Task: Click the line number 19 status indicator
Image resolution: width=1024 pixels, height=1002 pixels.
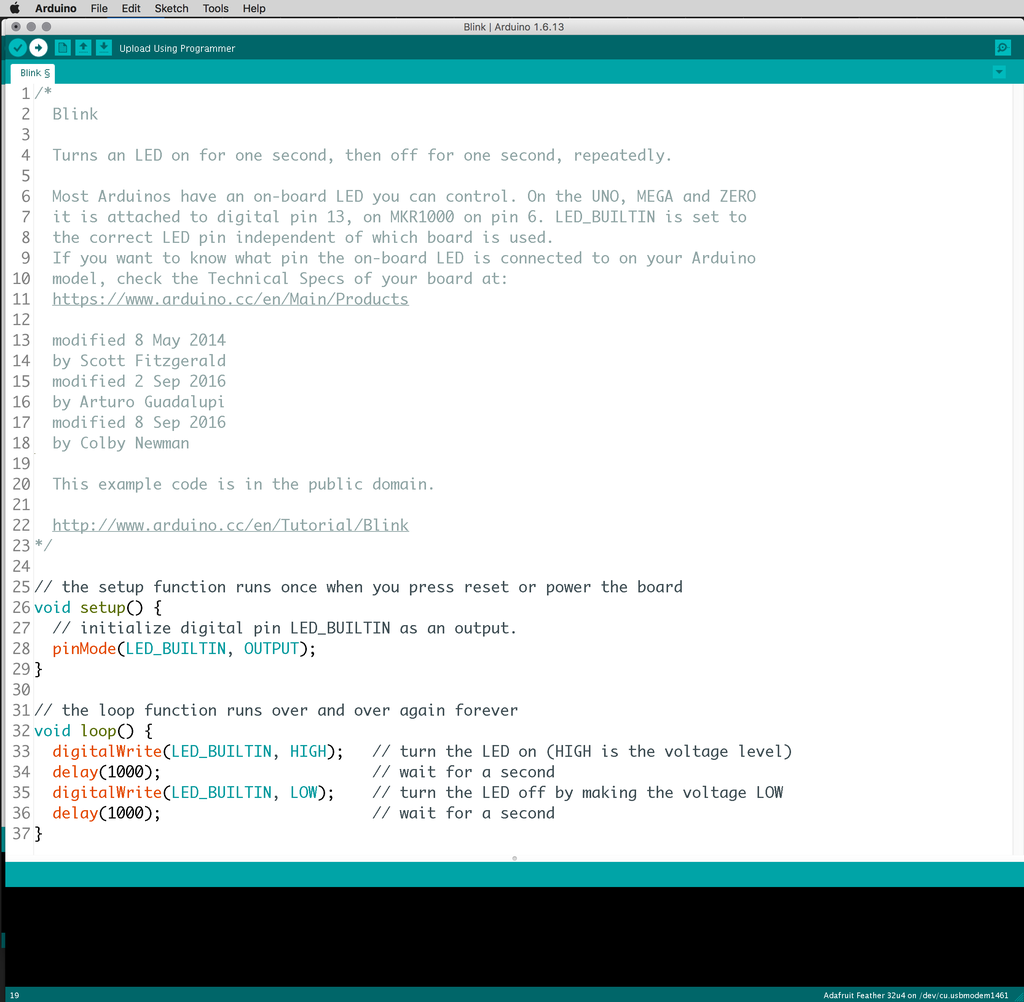Action: (14, 995)
